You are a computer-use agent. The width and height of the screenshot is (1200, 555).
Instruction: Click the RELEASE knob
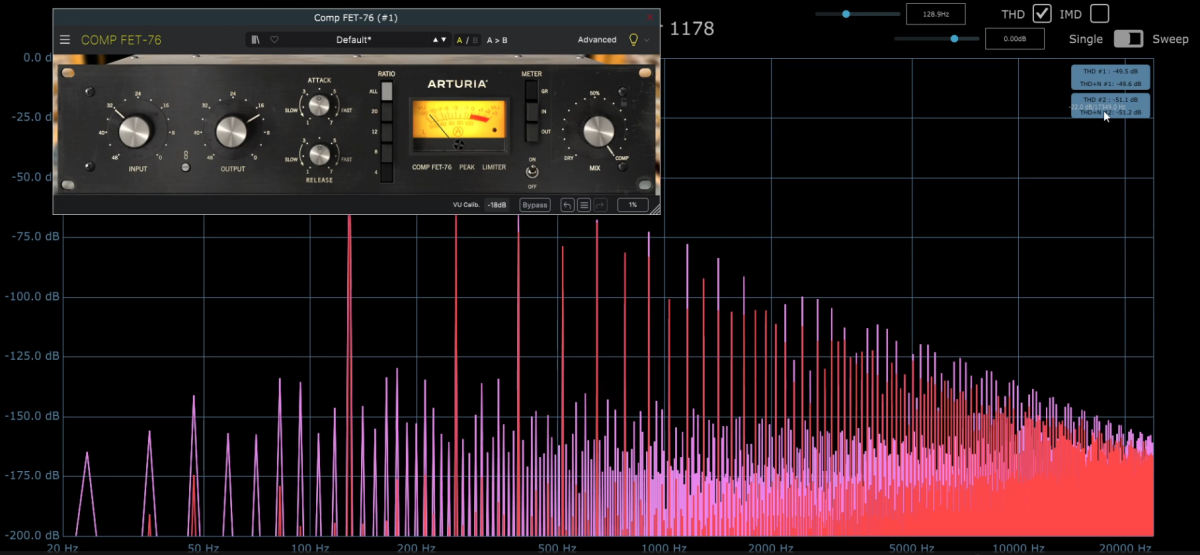pos(319,154)
